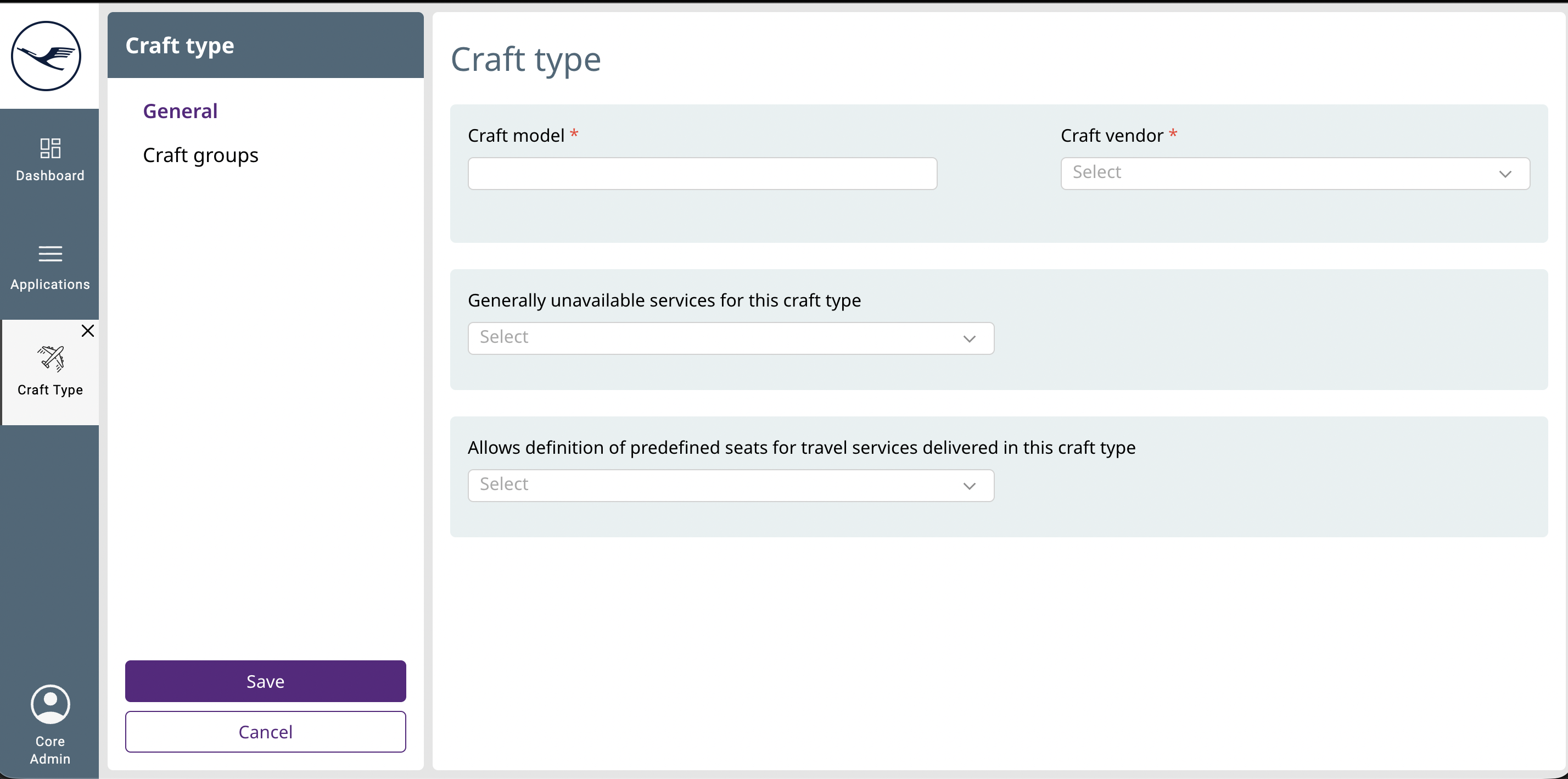Click the Applications label in sidebar
This screenshot has width=1568, height=779.
(50, 285)
